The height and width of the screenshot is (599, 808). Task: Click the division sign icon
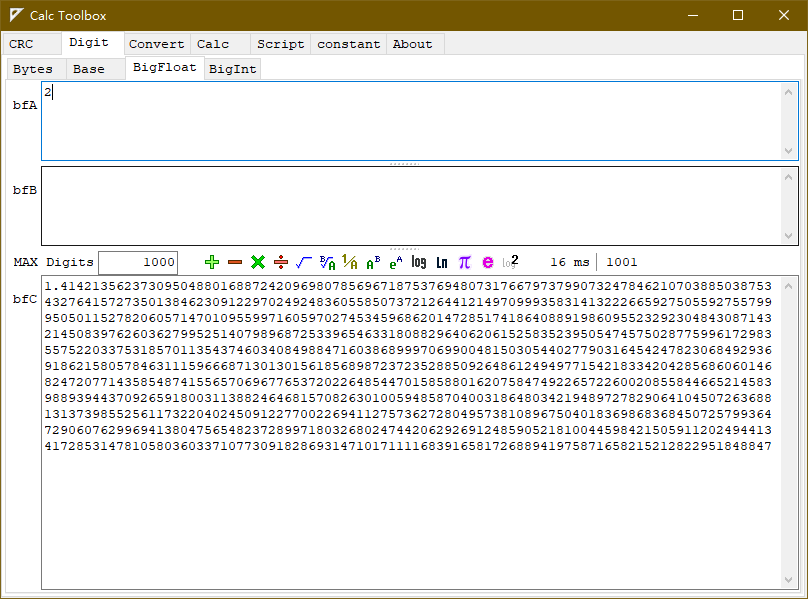pos(281,262)
